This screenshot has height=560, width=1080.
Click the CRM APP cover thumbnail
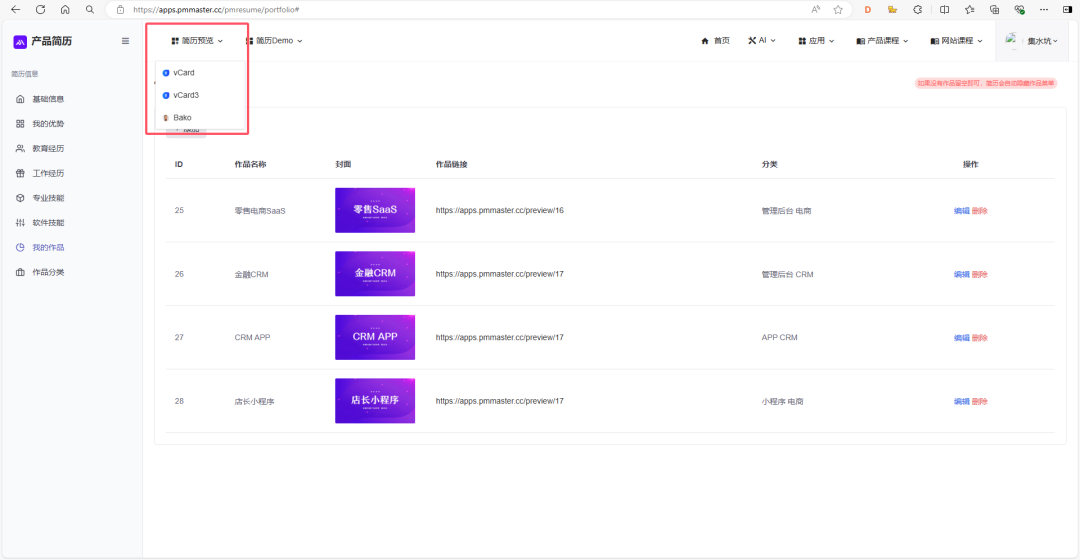pos(375,337)
